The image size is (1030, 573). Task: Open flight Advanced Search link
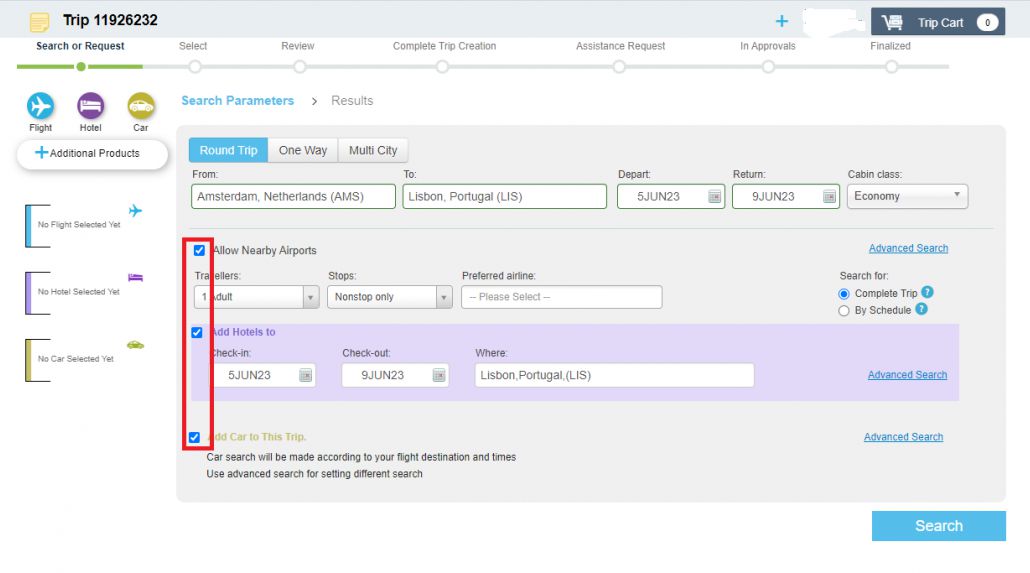tap(908, 248)
